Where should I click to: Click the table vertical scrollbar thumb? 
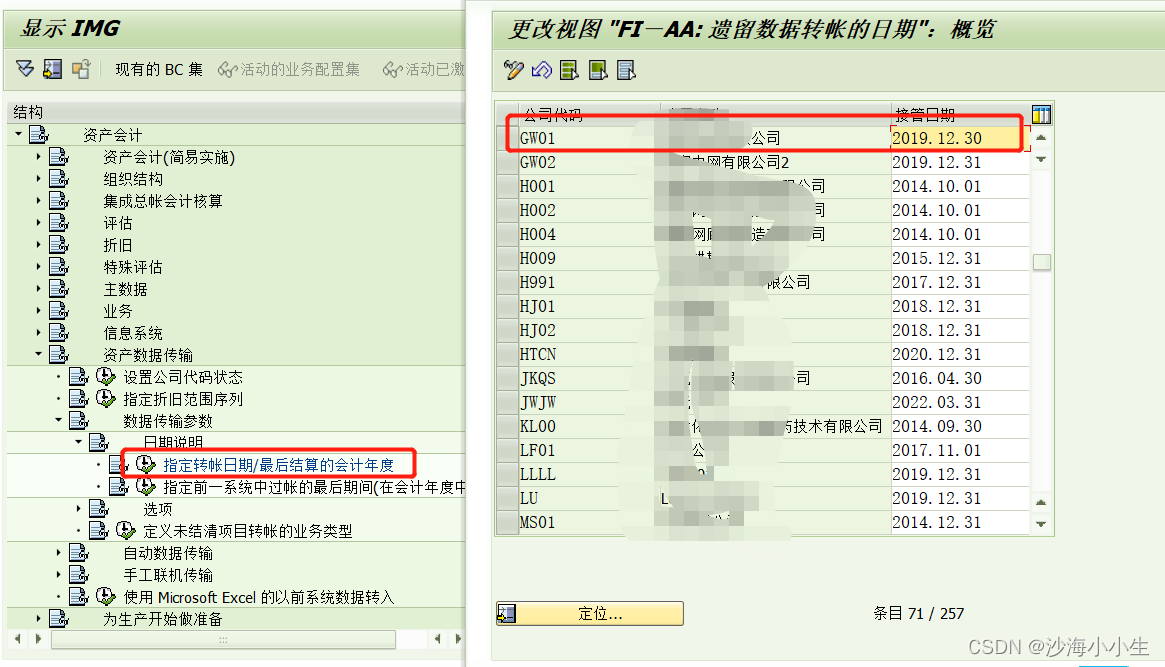tap(1042, 262)
